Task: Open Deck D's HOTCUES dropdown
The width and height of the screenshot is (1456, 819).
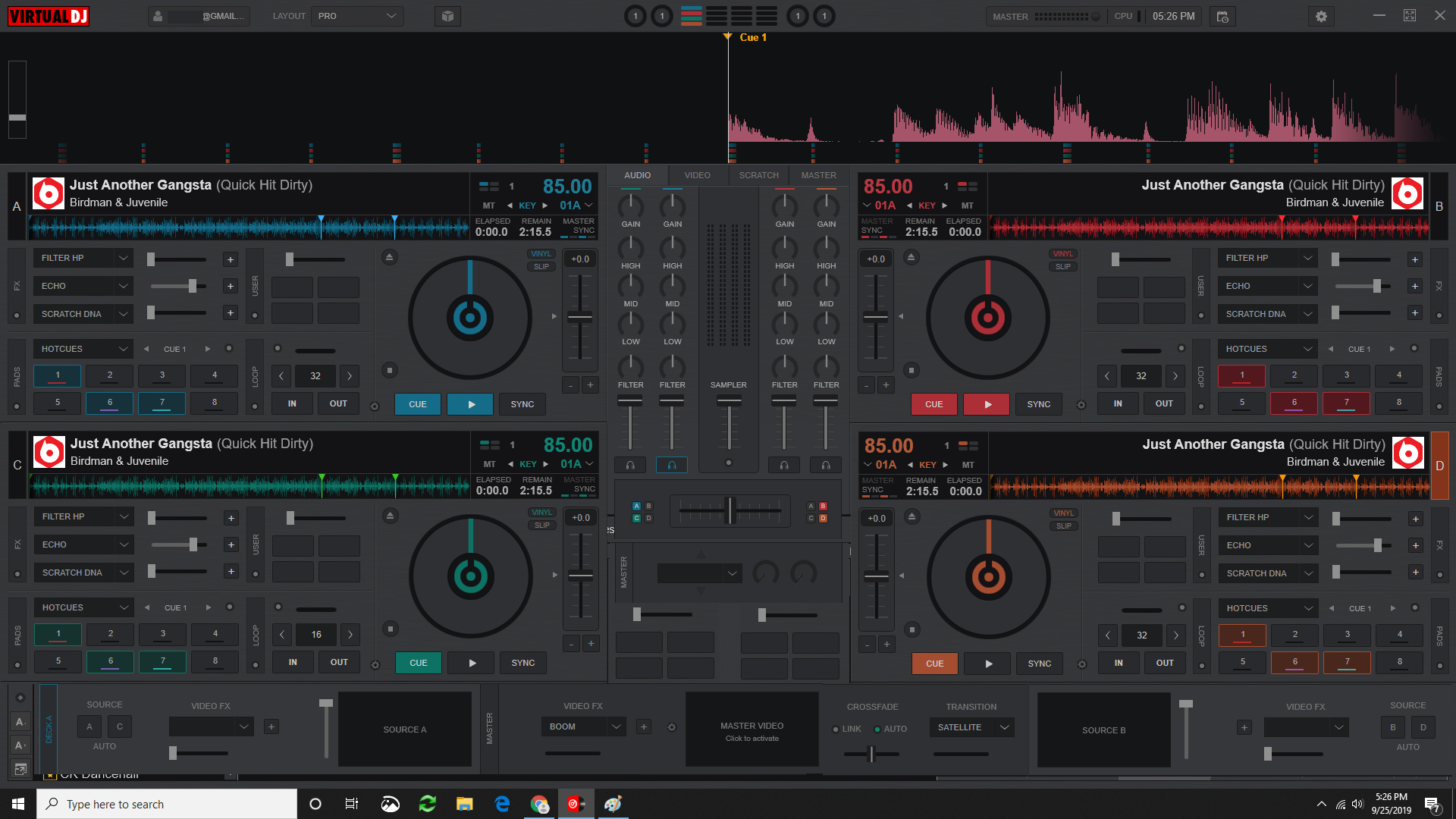Action: point(1269,608)
